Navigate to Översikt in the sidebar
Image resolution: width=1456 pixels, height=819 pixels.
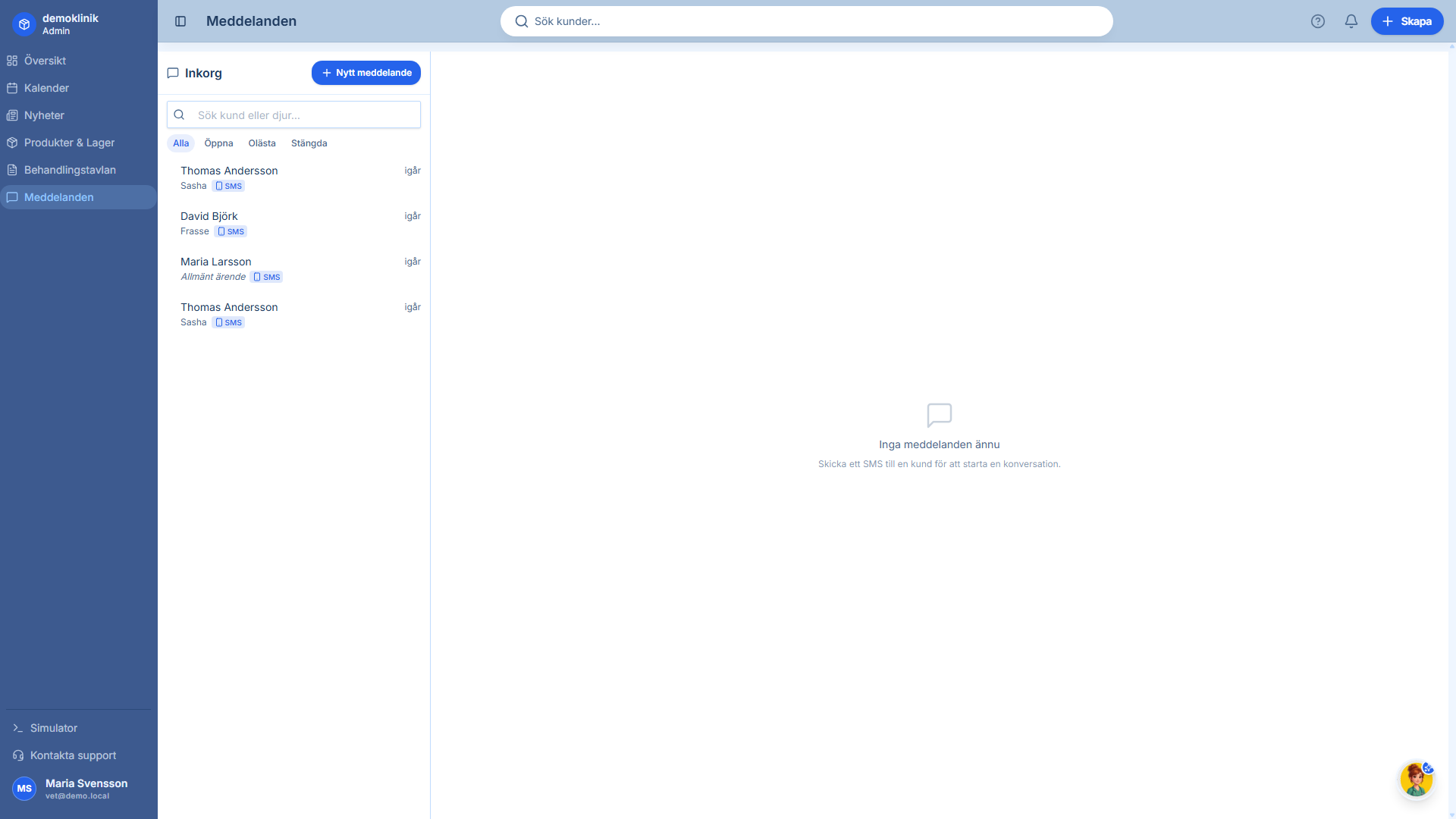(45, 61)
